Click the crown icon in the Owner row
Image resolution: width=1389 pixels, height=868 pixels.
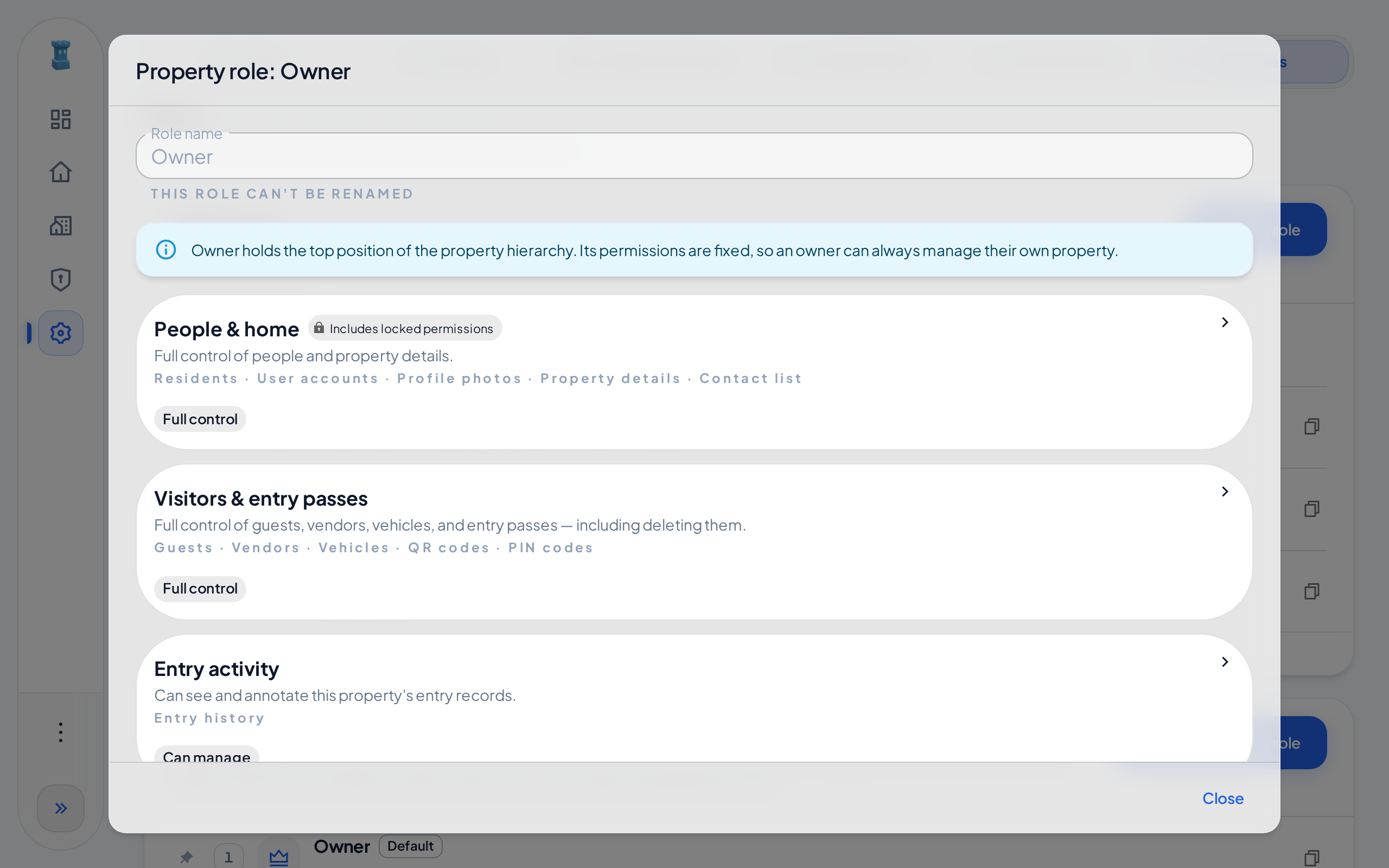point(278,857)
